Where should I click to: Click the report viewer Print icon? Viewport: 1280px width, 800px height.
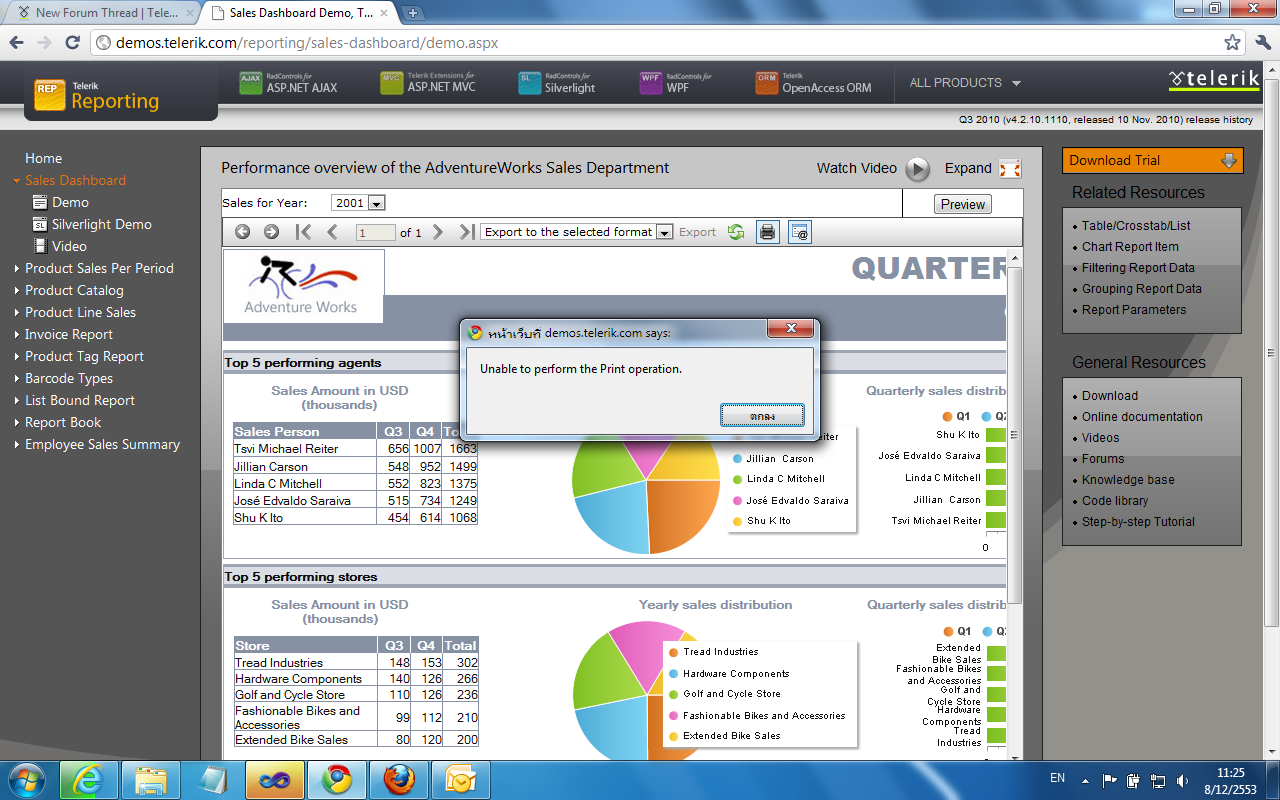pos(767,232)
